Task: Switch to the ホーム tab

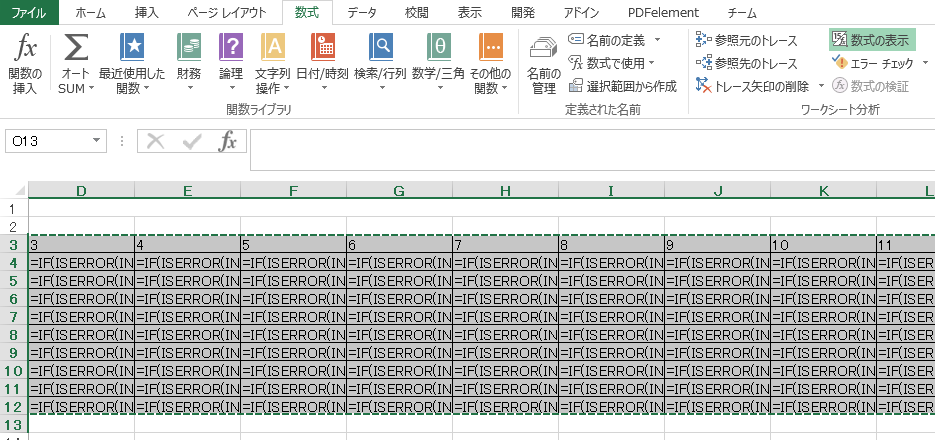Action: pyautogui.click(x=91, y=13)
